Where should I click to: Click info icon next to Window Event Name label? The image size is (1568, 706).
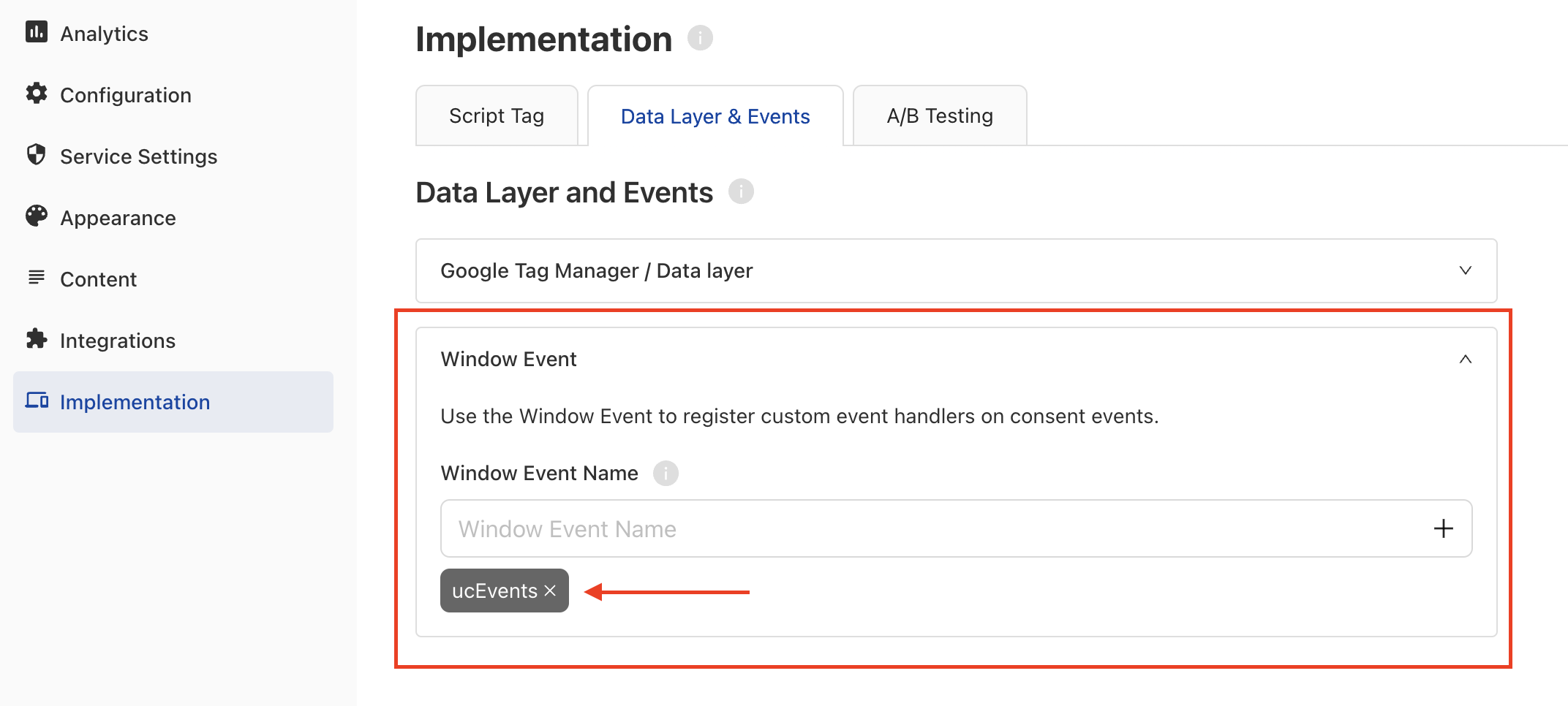[x=666, y=473]
